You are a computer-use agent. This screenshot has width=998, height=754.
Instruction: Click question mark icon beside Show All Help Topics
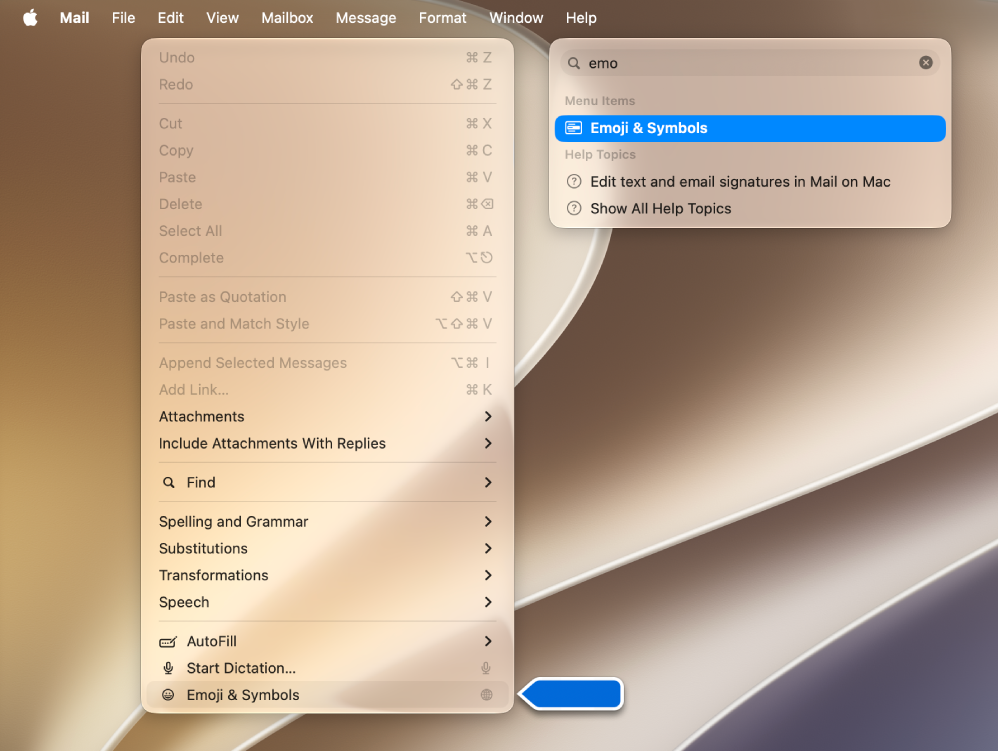coord(573,208)
